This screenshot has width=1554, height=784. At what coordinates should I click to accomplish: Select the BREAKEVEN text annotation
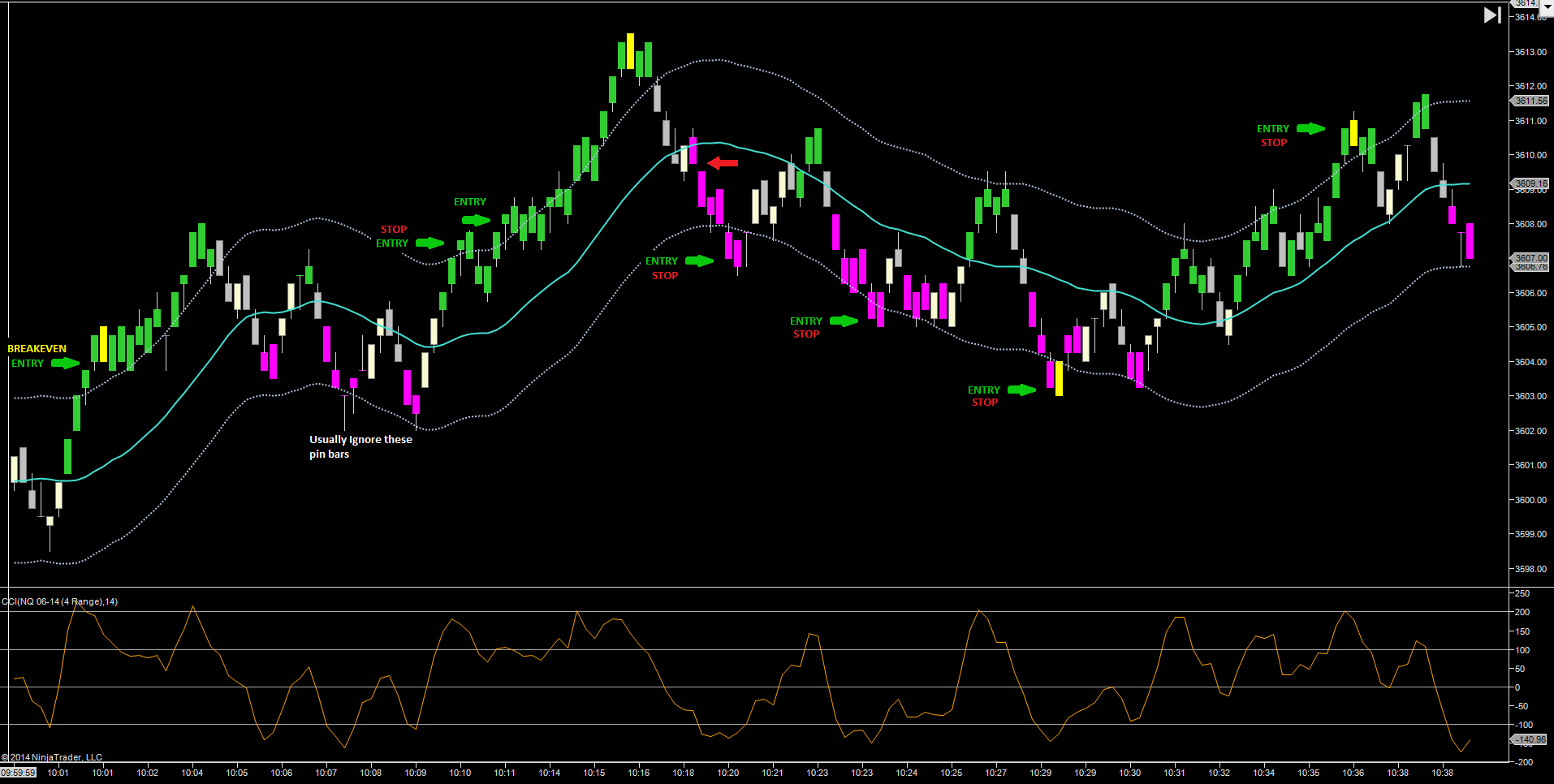[37, 349]
